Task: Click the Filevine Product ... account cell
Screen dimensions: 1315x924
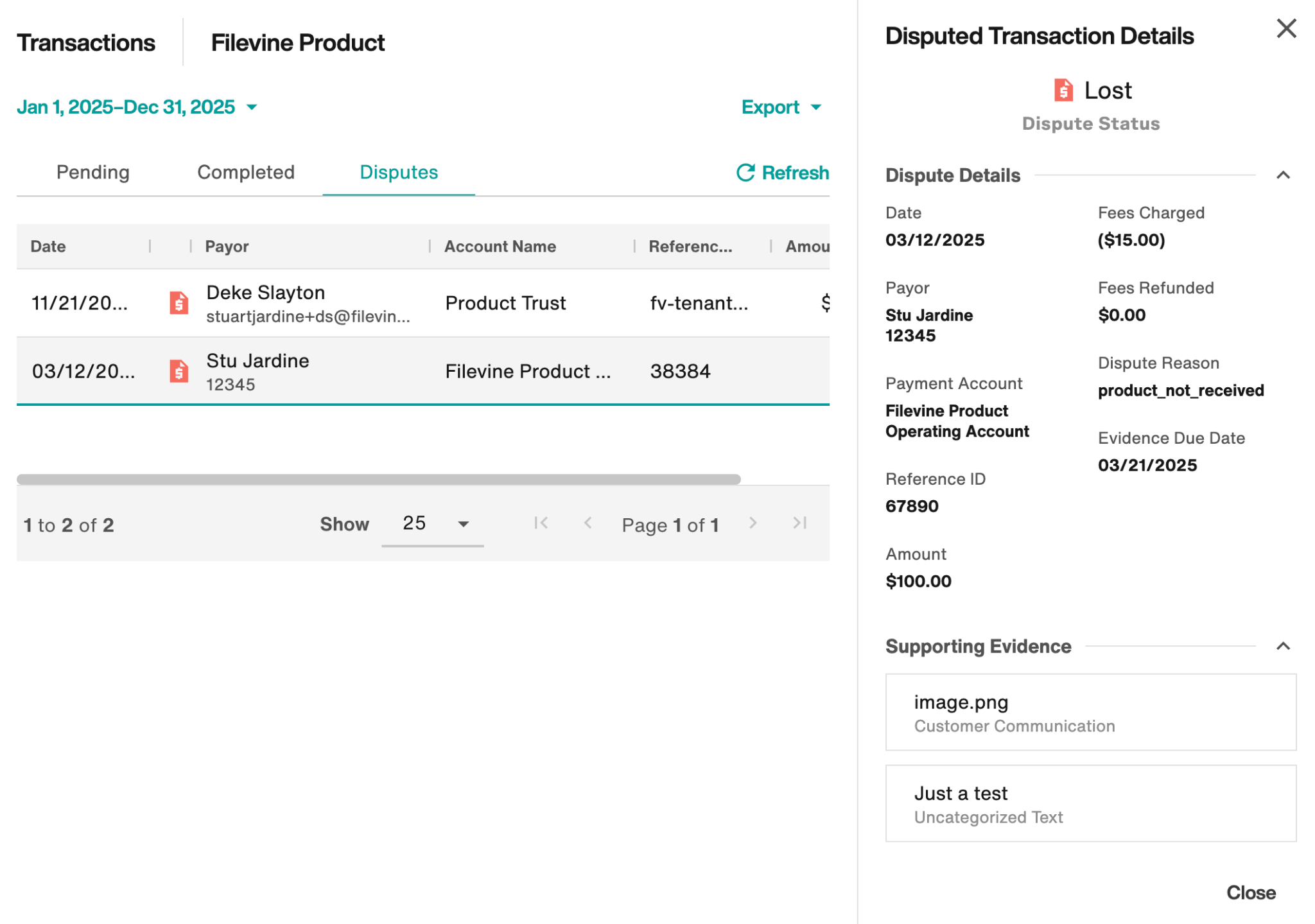Action: click(x=528, y=371)
